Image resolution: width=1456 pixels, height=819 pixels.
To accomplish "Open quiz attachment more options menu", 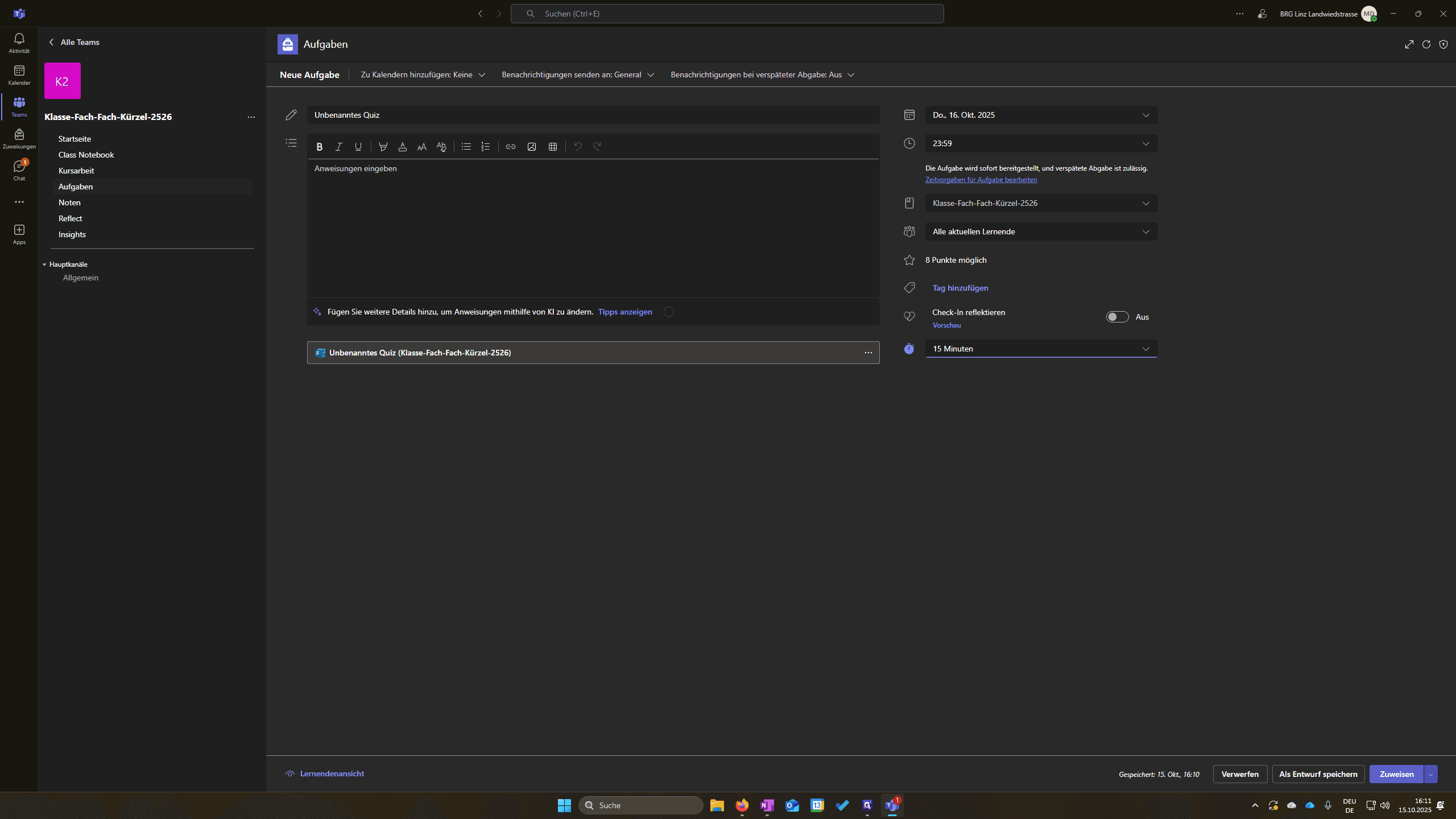I will (x=868, y=353).
